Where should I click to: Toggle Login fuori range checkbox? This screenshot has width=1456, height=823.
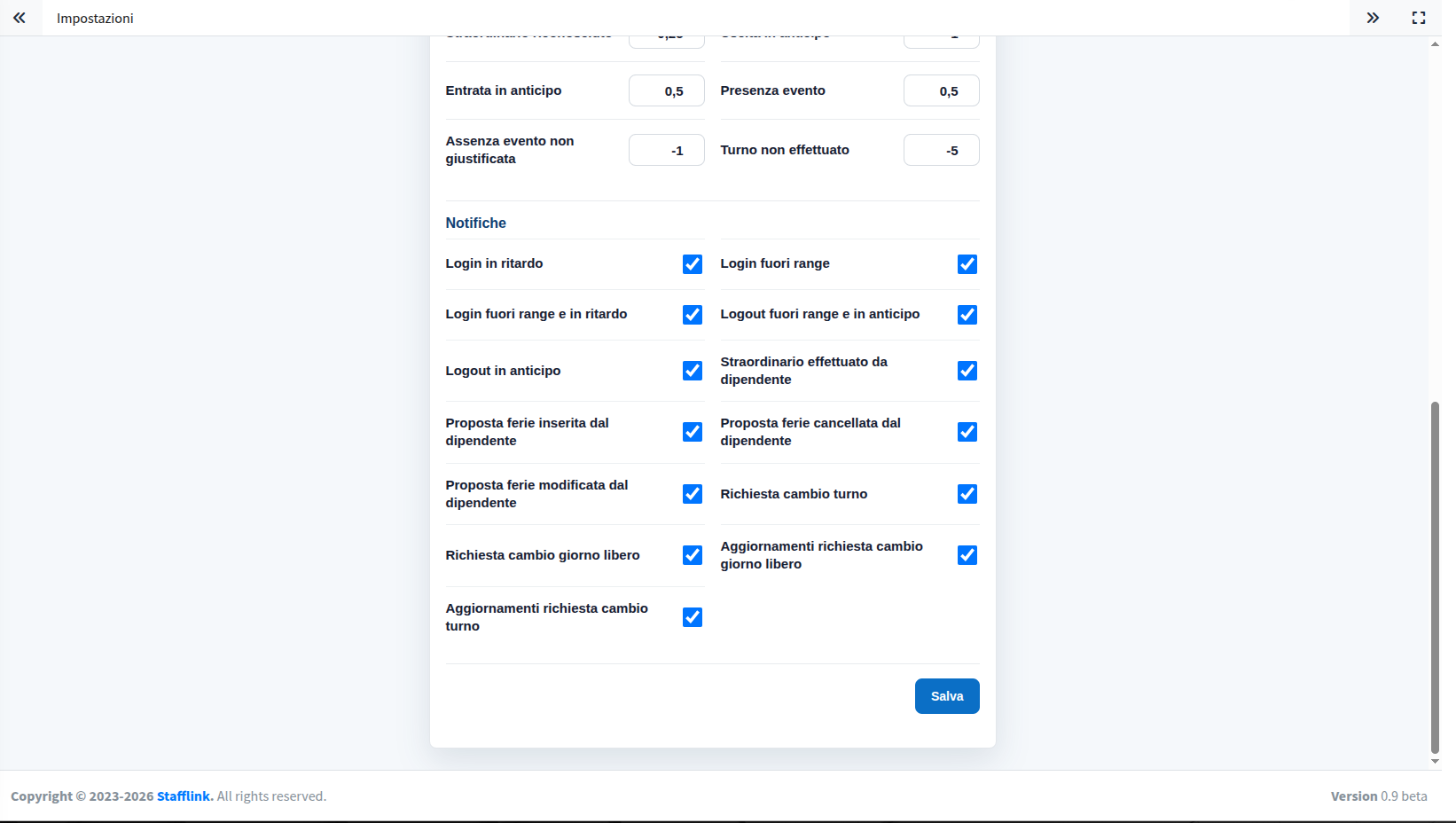click(x=967, y=264)
